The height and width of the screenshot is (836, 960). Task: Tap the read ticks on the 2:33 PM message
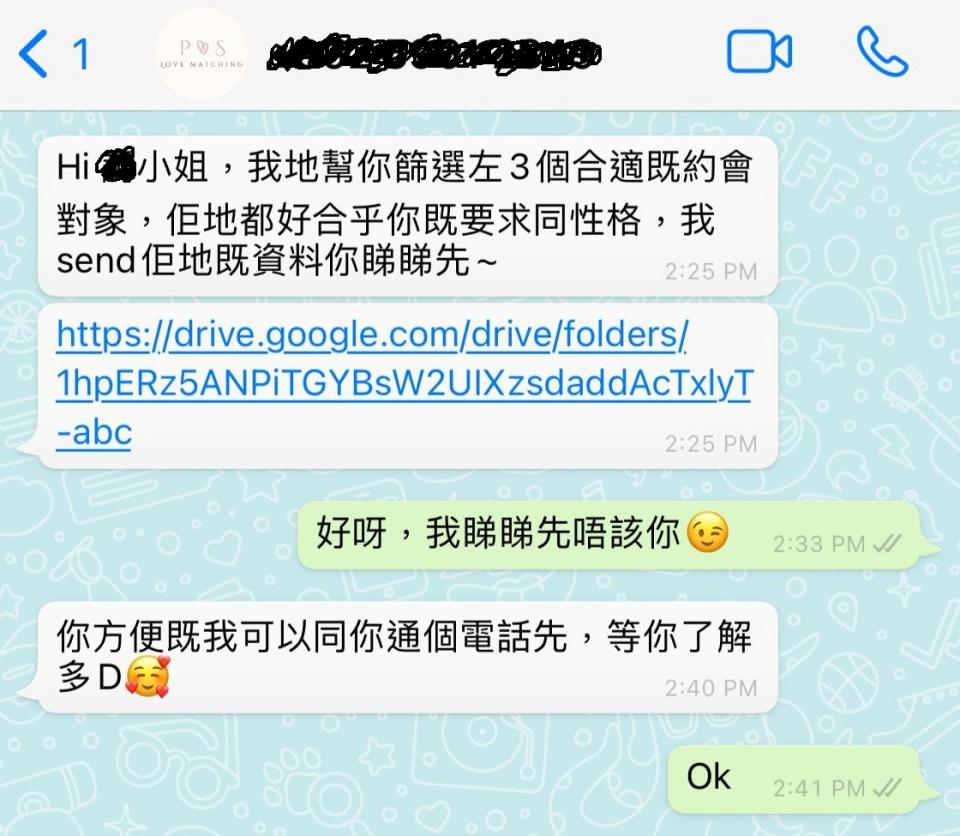coord(887,543)
